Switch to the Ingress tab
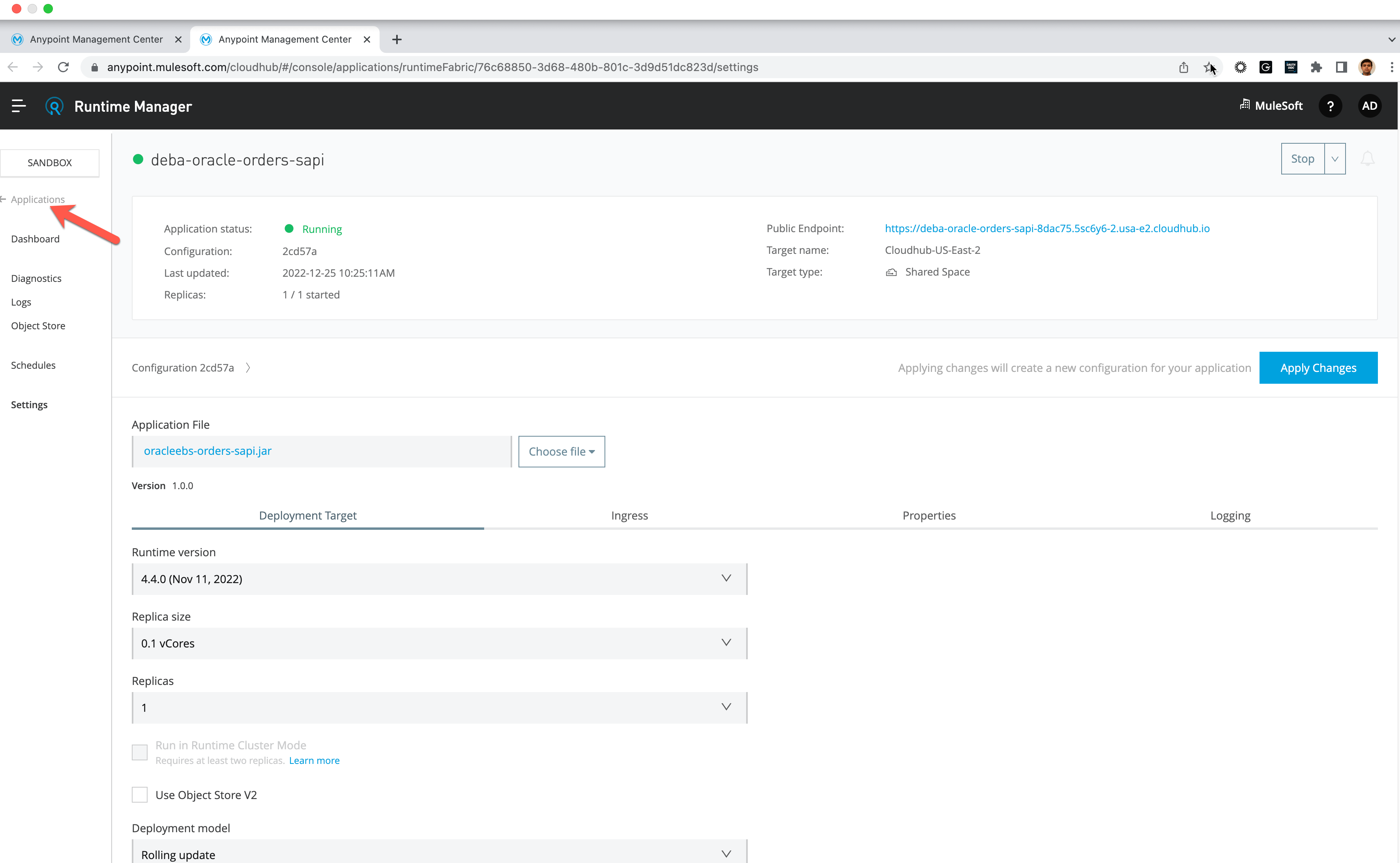 (x=629, y=516)
